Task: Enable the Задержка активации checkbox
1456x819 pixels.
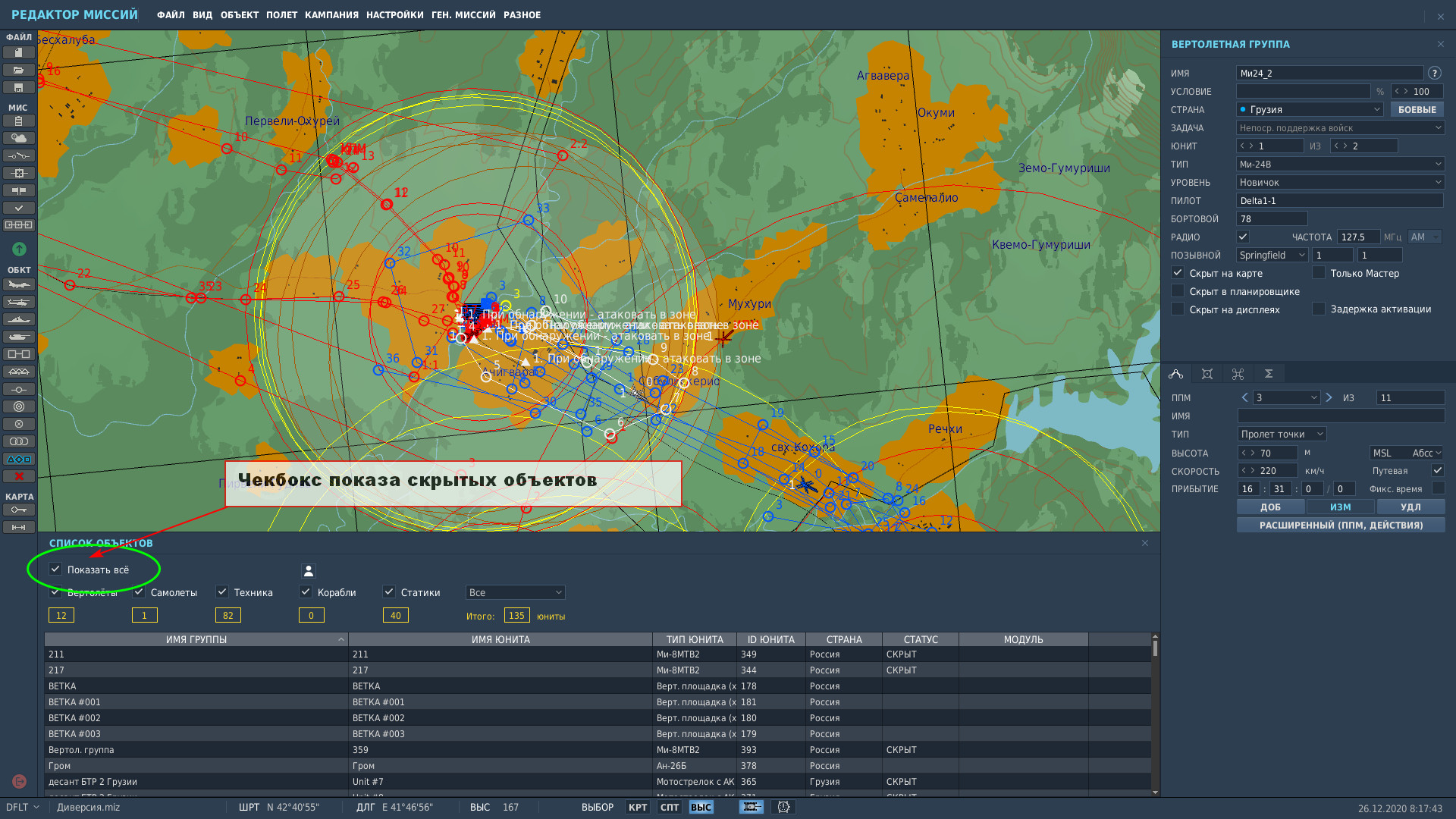Action: (x=1319, y=309)
